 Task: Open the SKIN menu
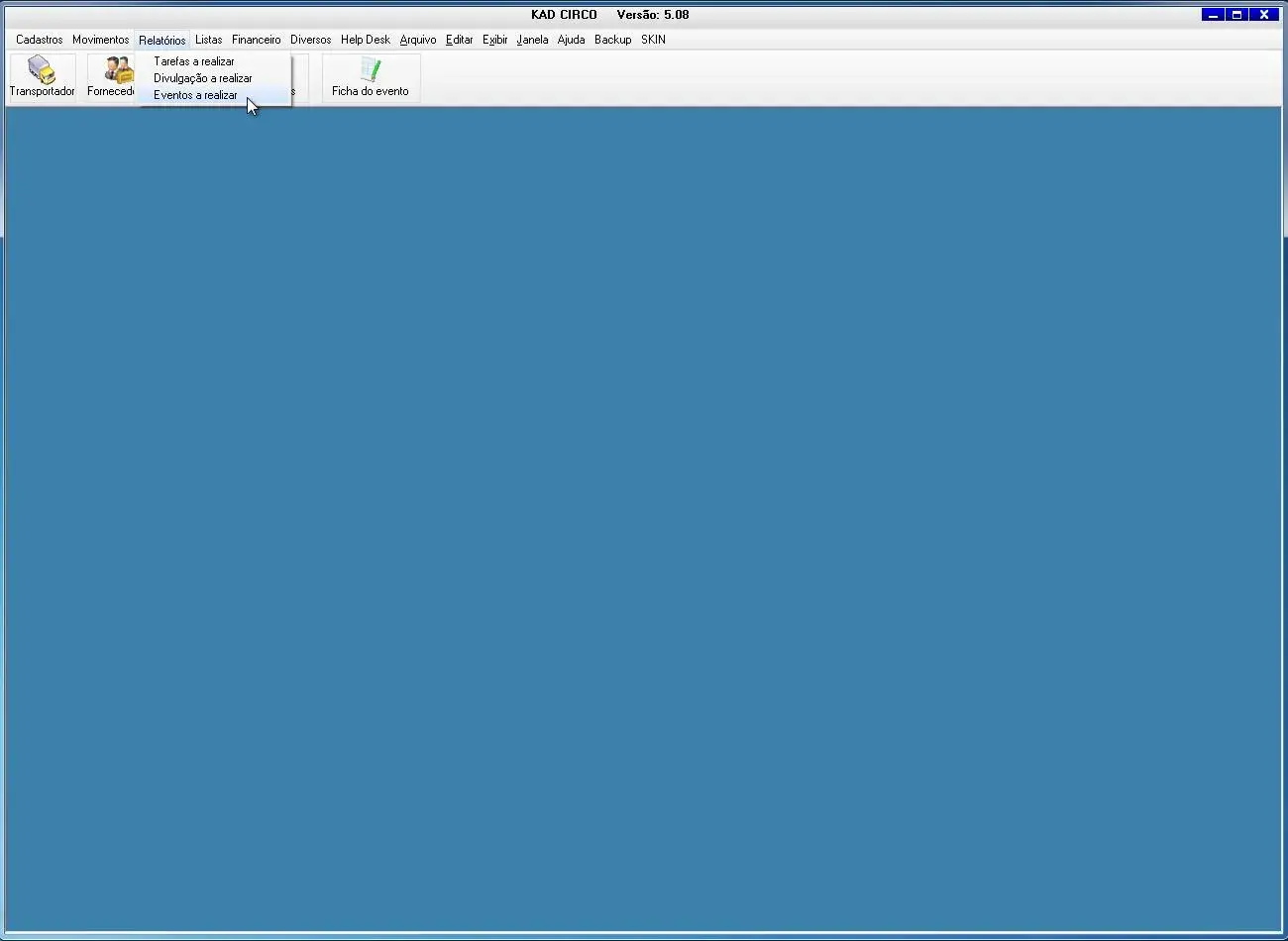tap(653, 40)
